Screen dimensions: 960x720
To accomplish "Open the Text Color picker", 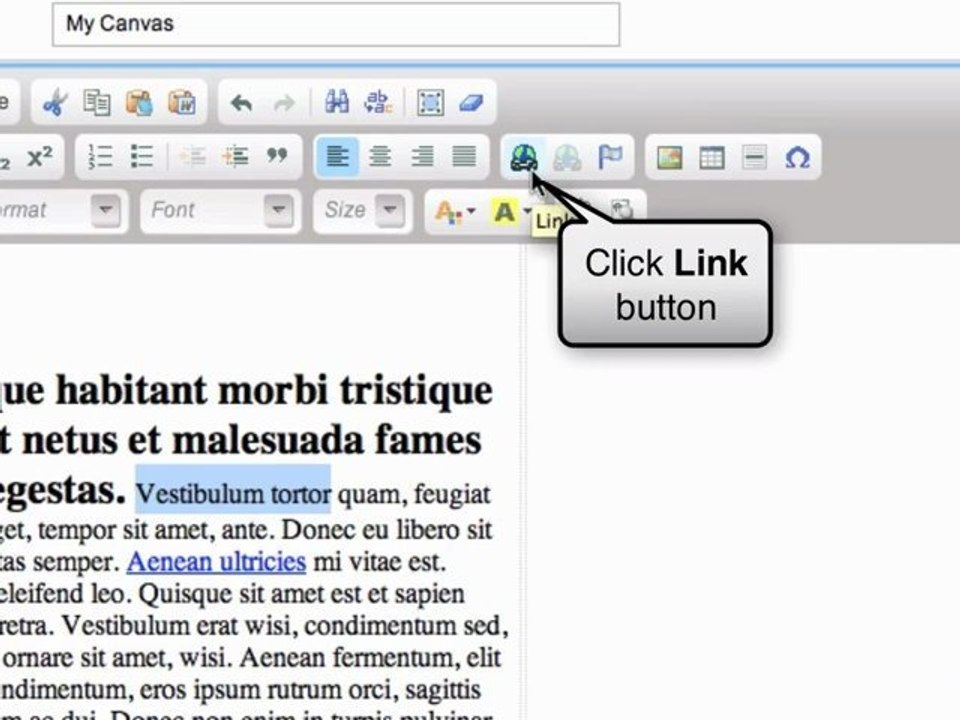I will [x=454, y=212].
